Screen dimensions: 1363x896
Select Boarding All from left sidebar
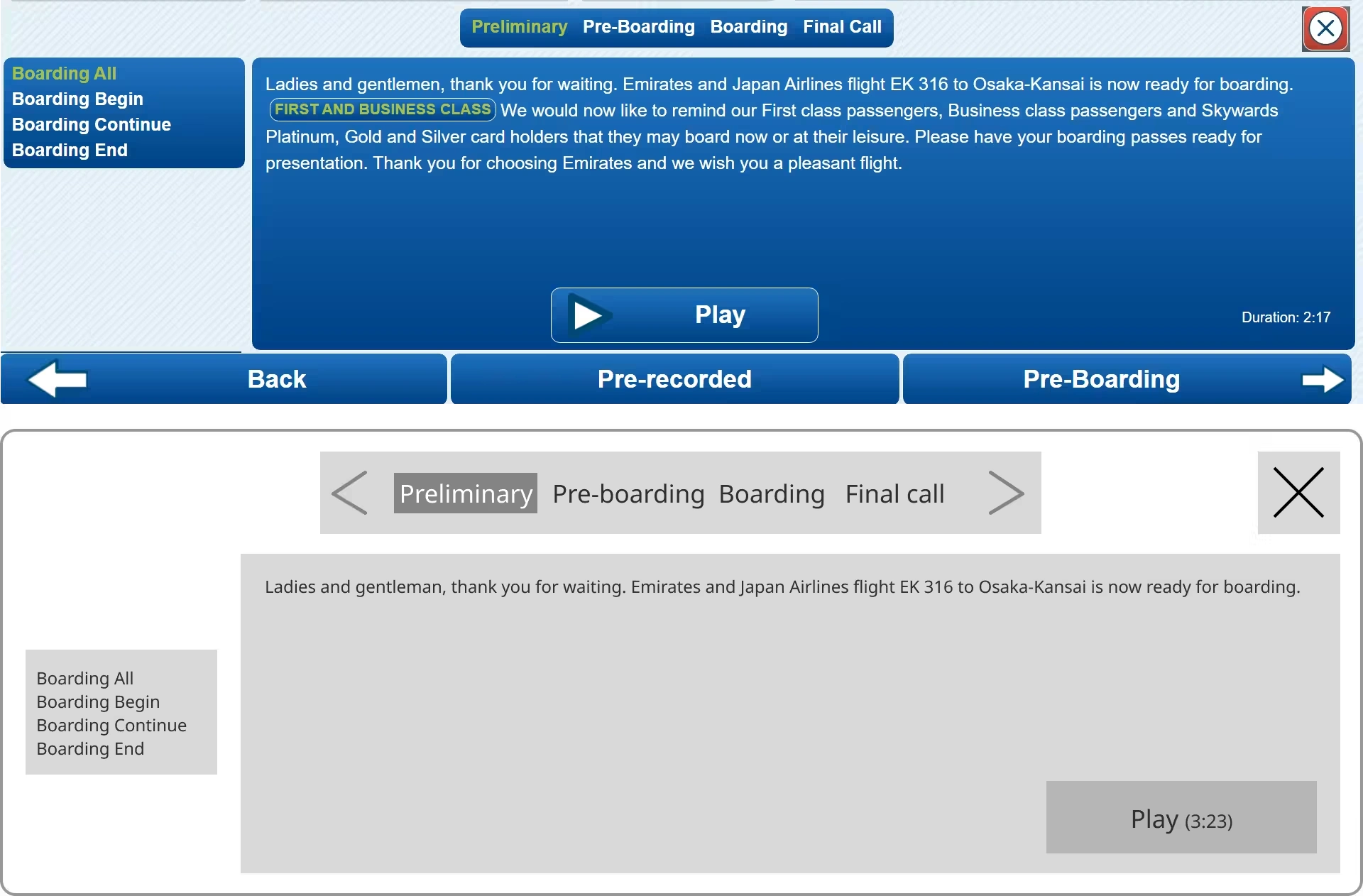click(x=63, y=72)
